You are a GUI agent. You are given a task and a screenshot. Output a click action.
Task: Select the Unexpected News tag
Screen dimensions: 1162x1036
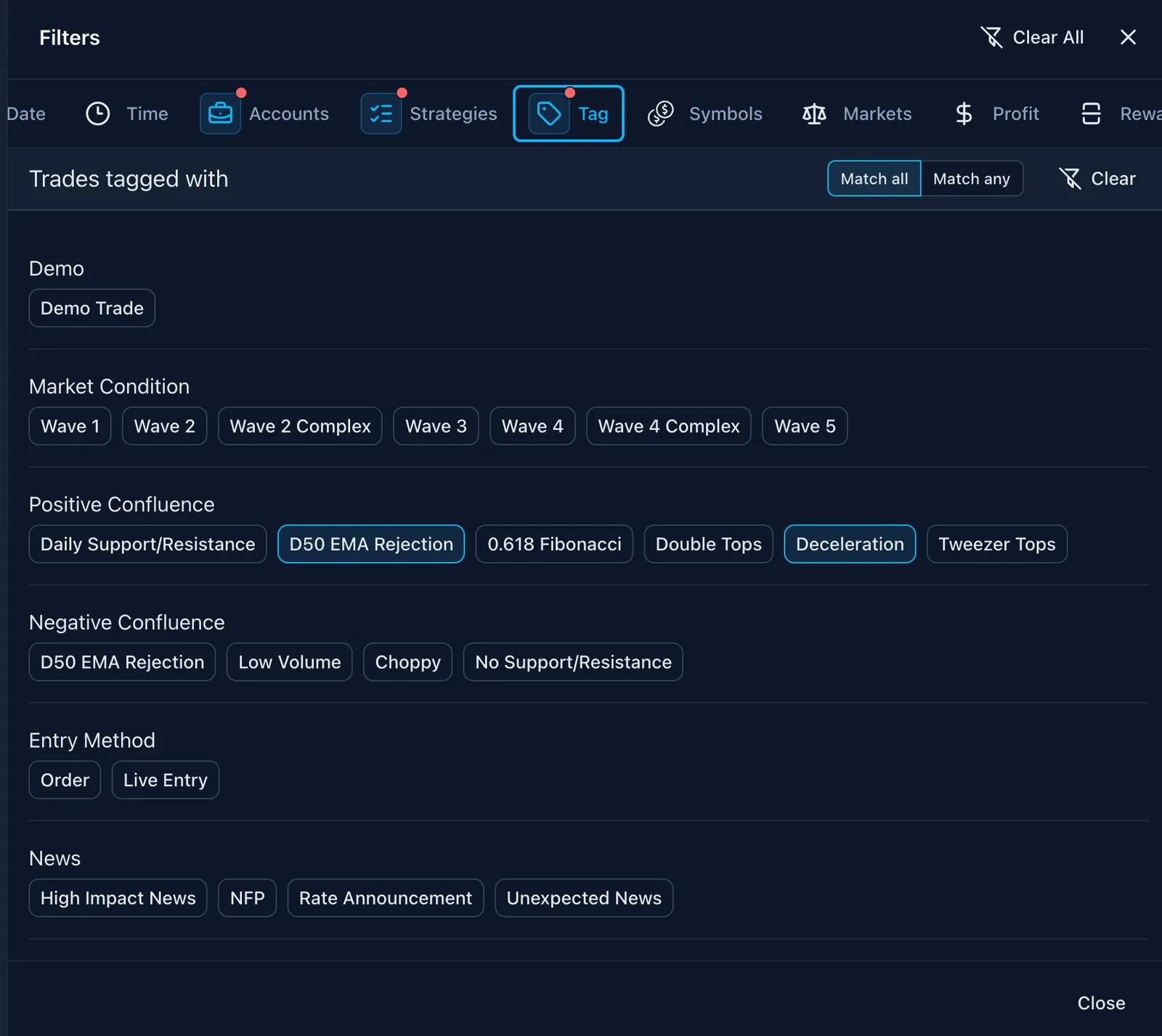[x=584, y=898]
